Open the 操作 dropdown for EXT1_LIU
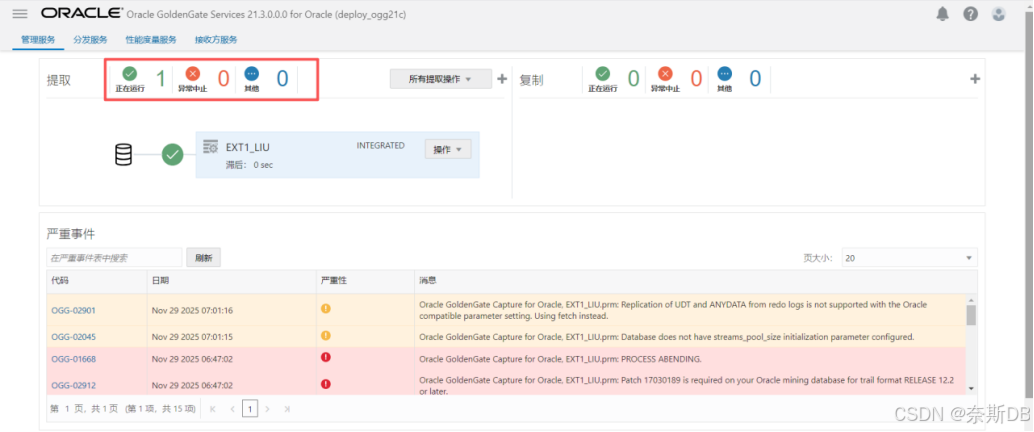1034x432 pixels. (x=447, y=150)
